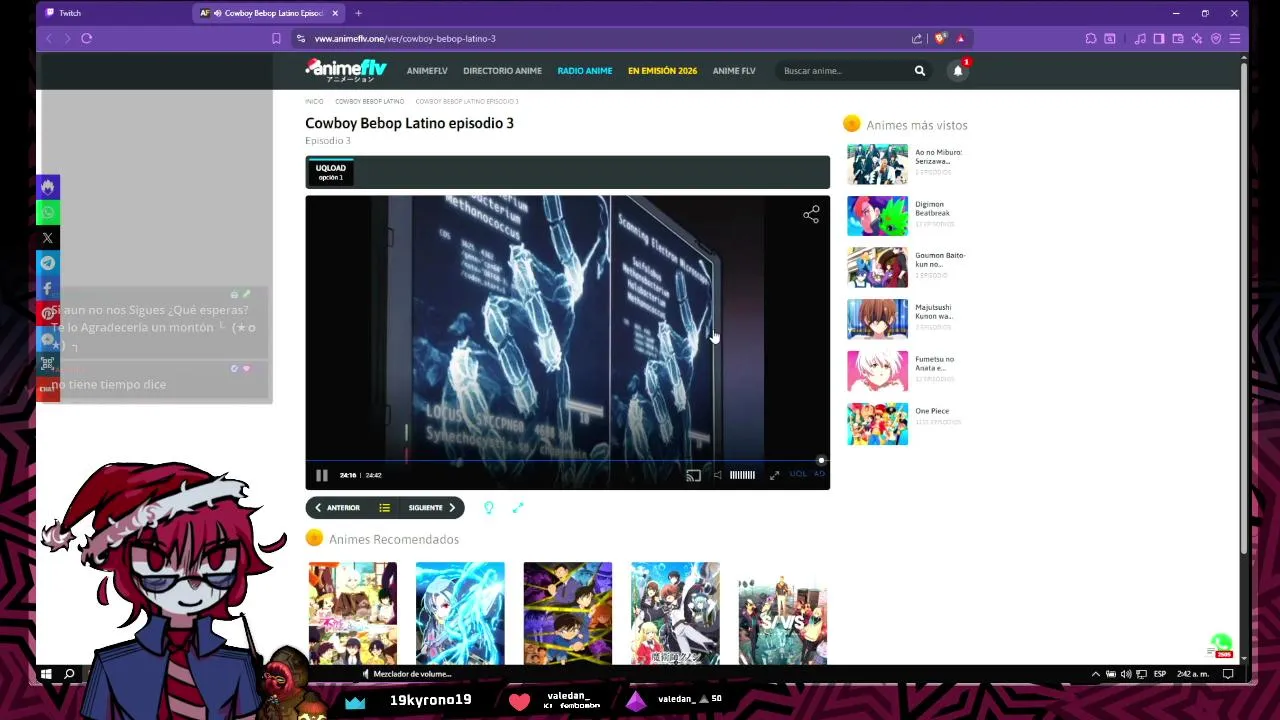The image size is (1280, 720).
Task: Follow the COWBOY BEBOP LATINO breadcrumb
Action: 369,102
